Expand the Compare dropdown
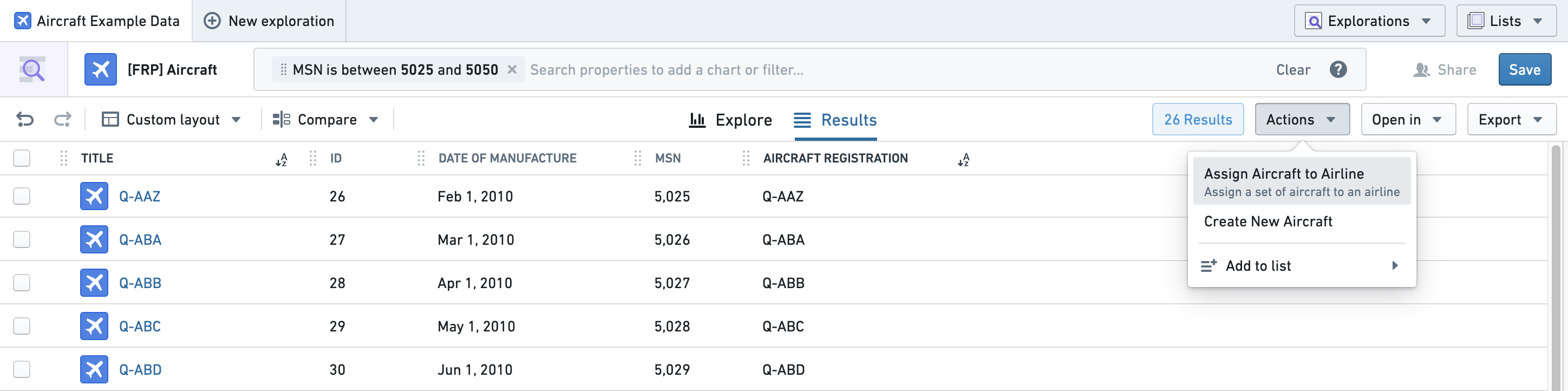Viewport: 1568px width, 391px height. click(326, 119)
